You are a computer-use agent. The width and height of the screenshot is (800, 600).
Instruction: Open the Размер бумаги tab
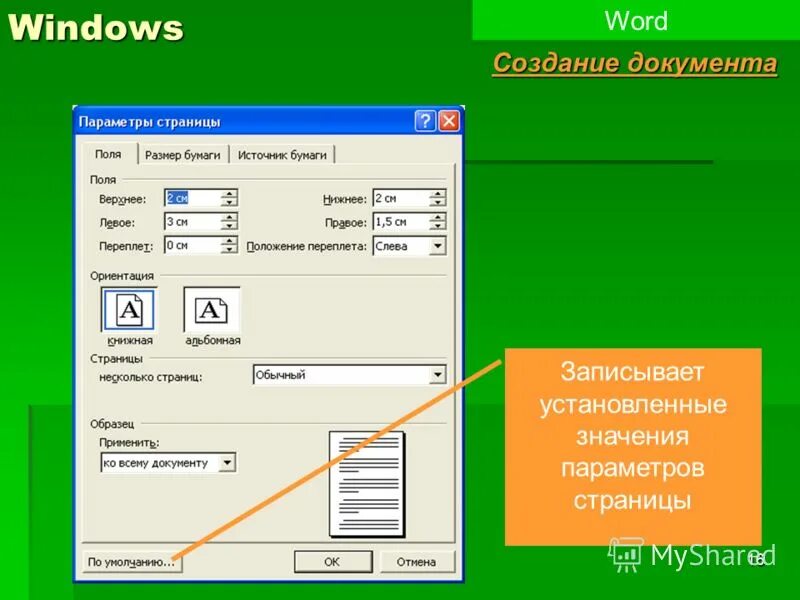click(x=183, y=155)
